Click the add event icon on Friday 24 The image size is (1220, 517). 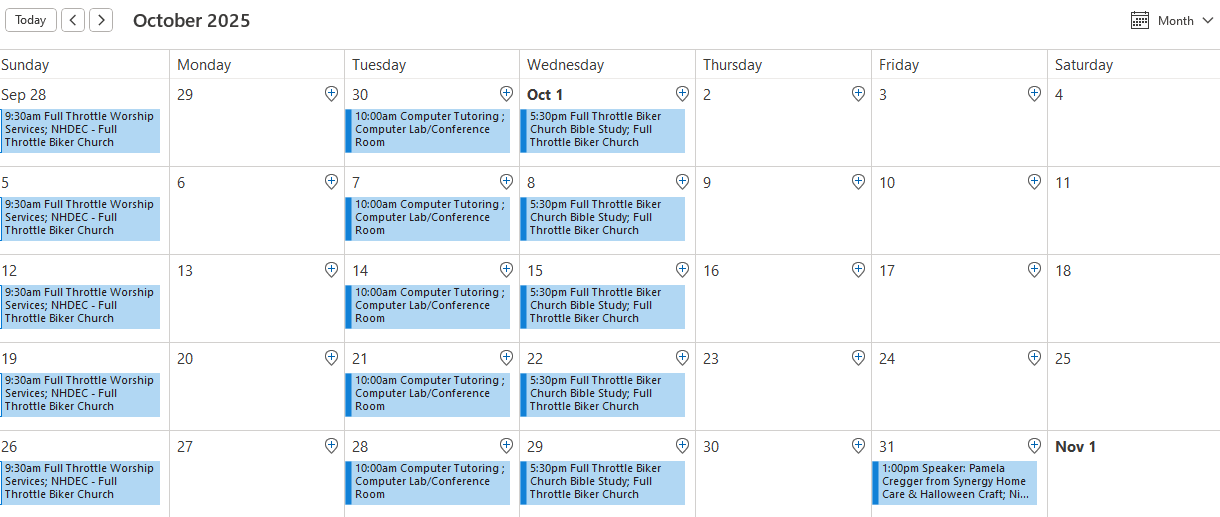coord(1034,357)
